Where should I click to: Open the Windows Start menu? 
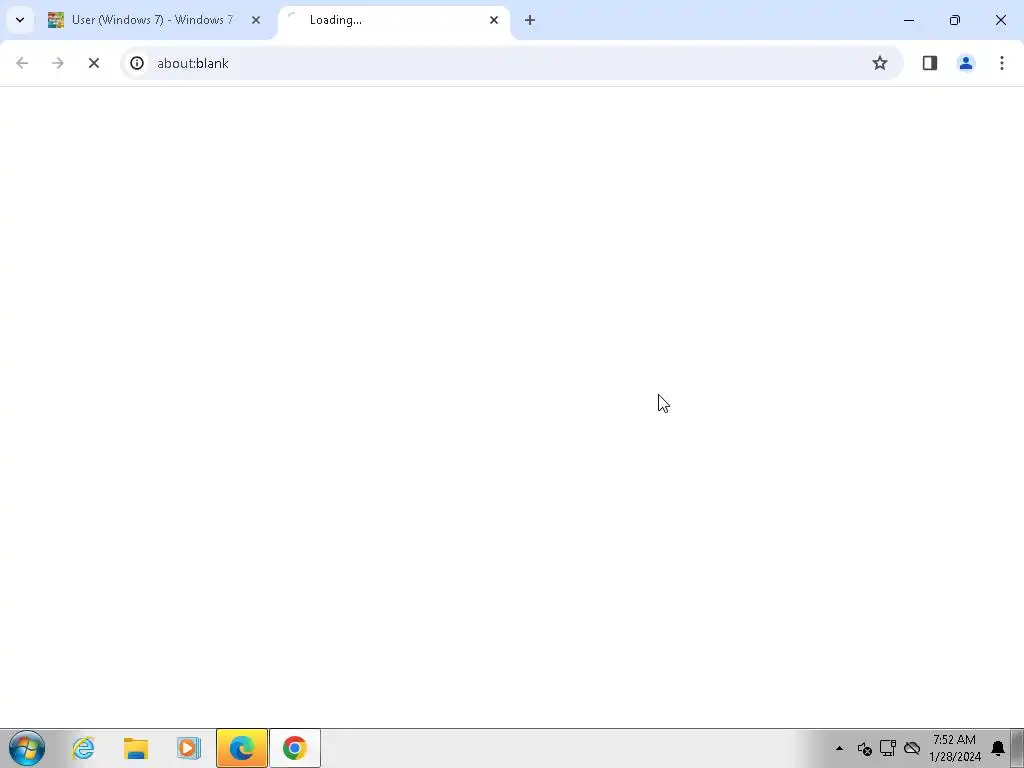[27, 748]
